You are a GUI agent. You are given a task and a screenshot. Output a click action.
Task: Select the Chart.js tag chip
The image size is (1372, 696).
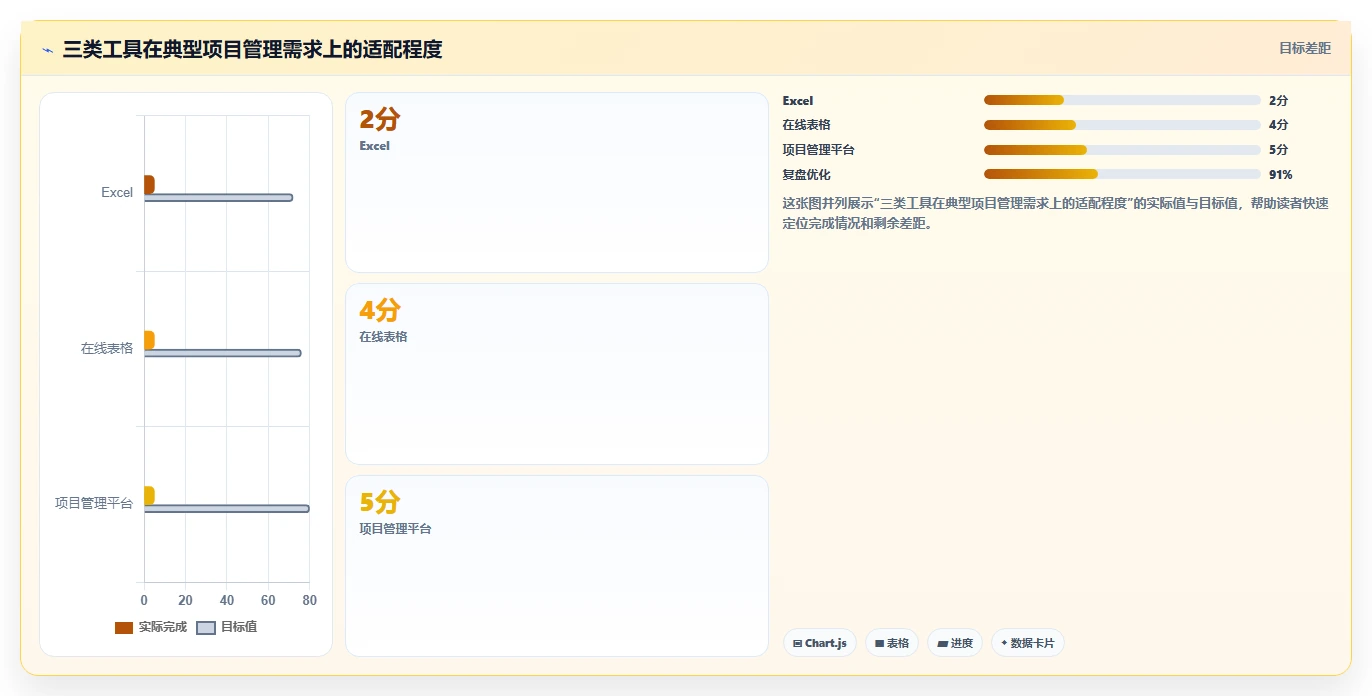point(820,643)
